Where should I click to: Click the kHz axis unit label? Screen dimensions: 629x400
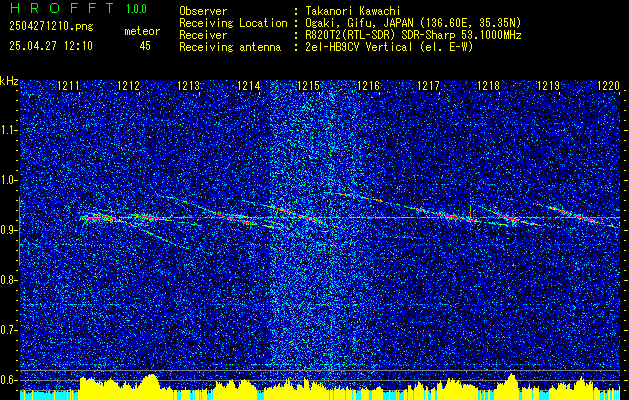tap(9, 81)
